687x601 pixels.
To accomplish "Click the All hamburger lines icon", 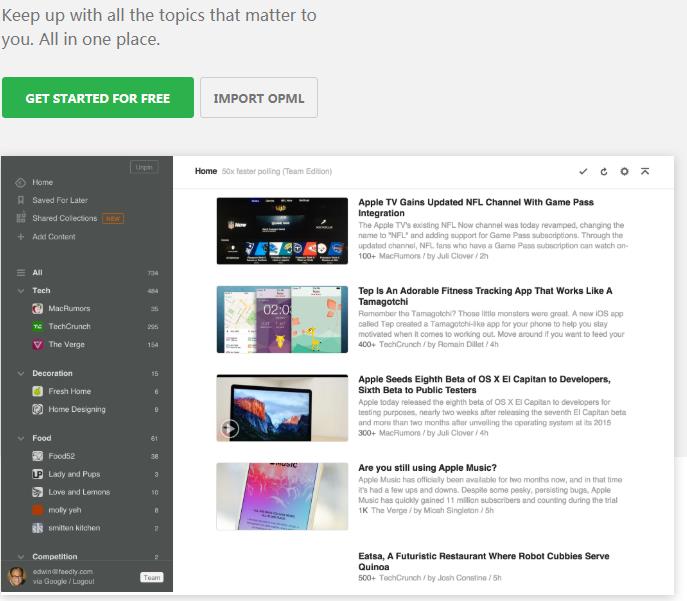I will [x=21, y=273].
